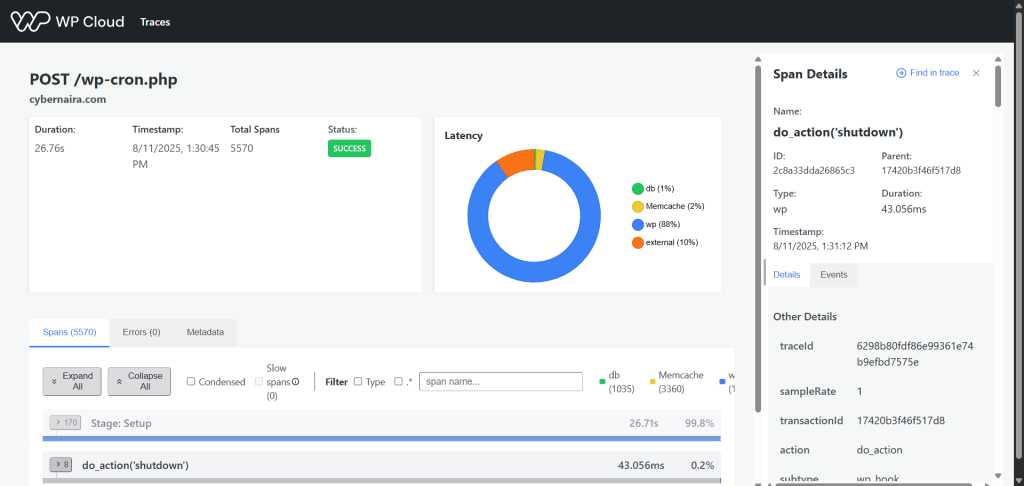Click the POST /wp-cron.php heading
1024x486 pixels.
[104, 79]
